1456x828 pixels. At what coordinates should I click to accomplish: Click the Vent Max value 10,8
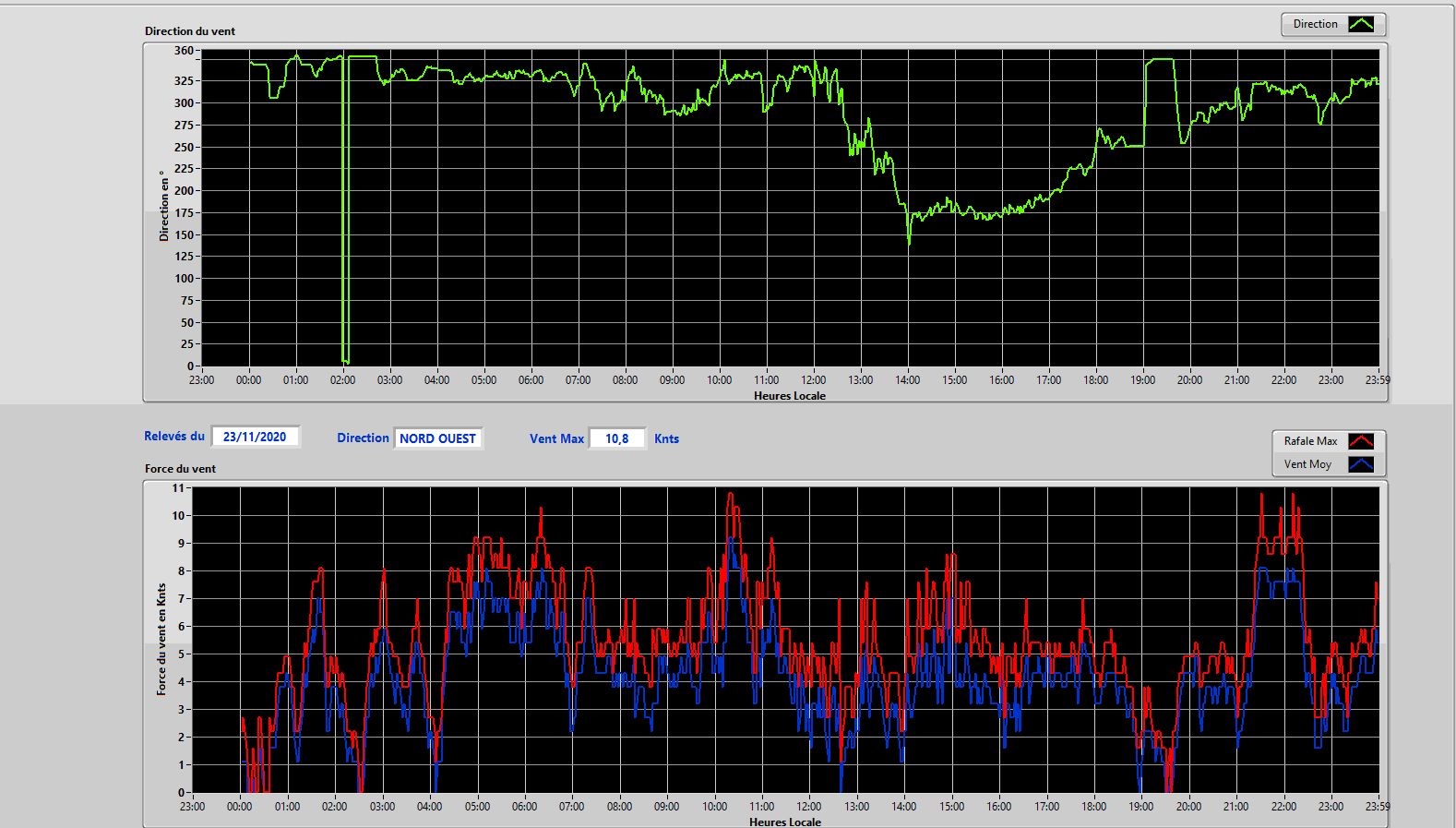click(x=617, y=438)
